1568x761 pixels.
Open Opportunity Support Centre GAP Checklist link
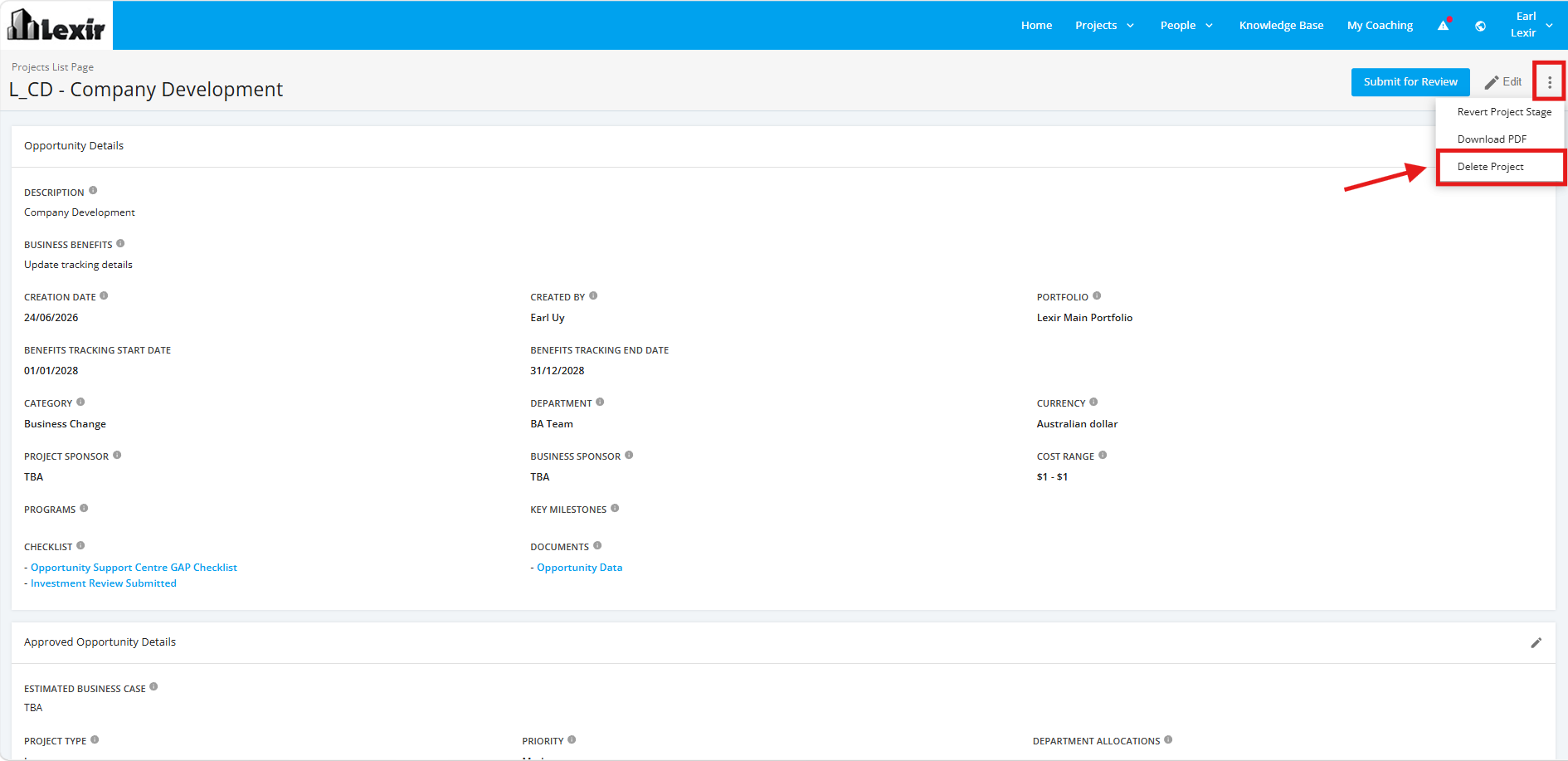coord(134,568)
